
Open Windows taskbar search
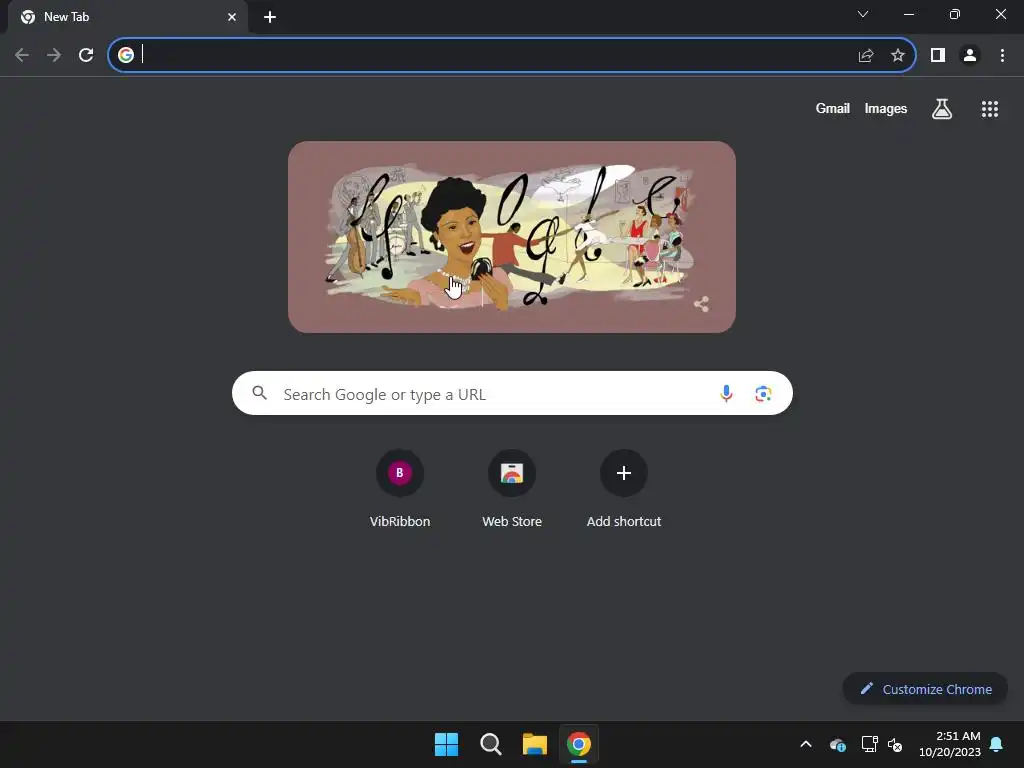click(490, 744)
